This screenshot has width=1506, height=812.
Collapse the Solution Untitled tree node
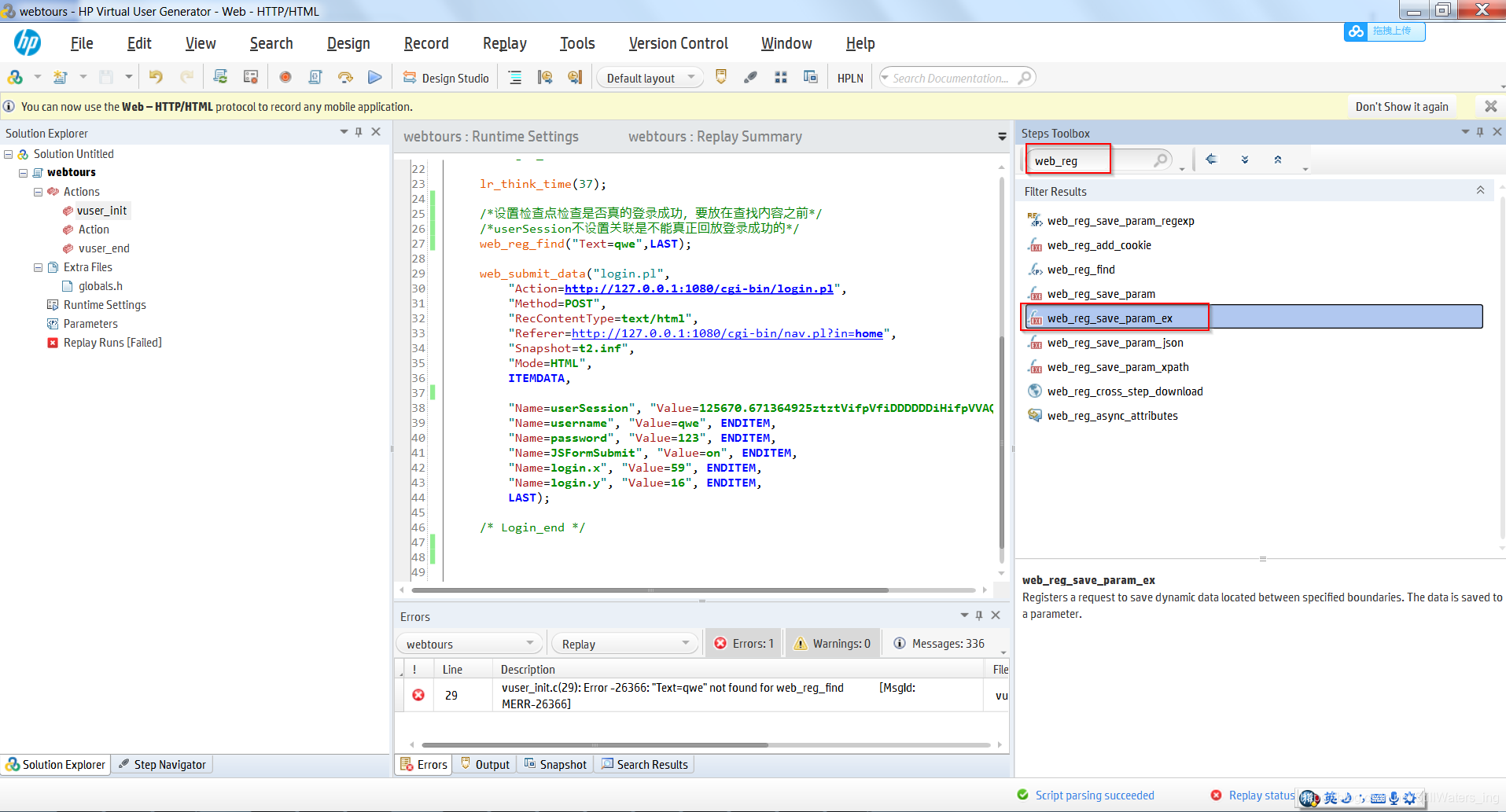[9, 154]
